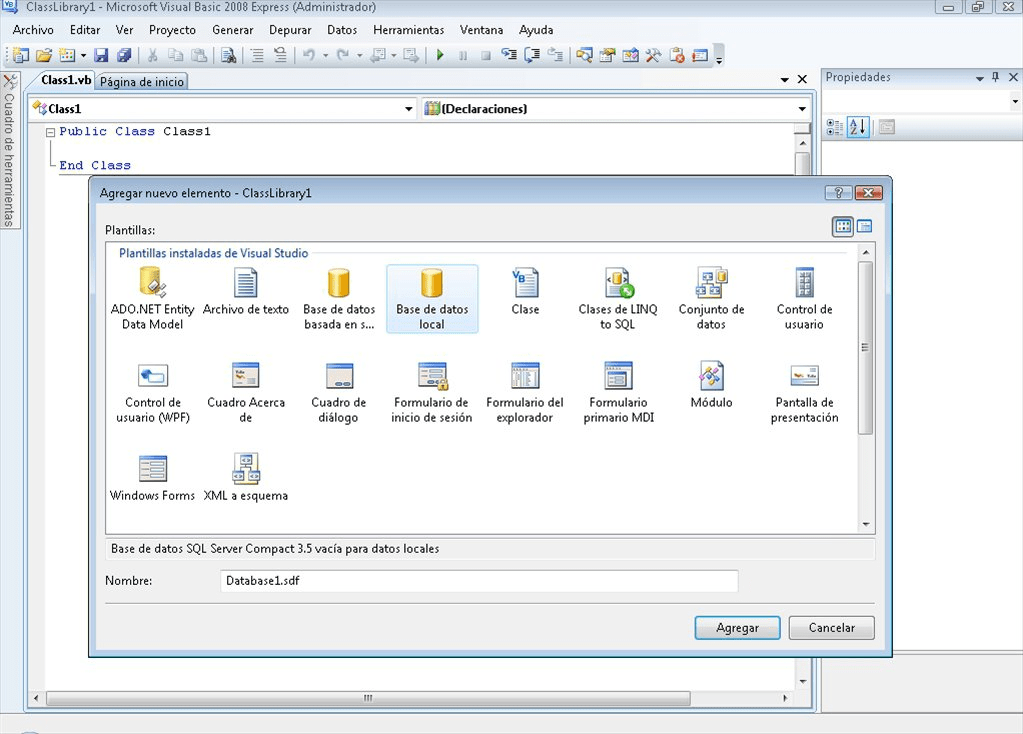The width and height of the screenshot is (1023, 734).
Task: Select Control de usuario template
Action: point(804,299)
